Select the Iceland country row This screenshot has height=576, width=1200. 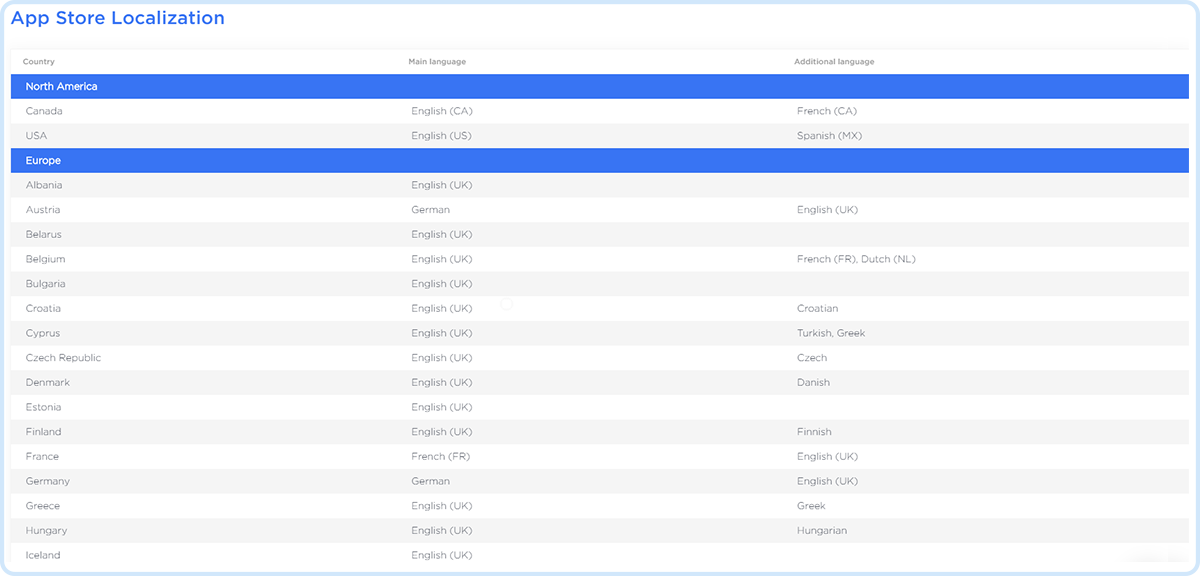43,556
